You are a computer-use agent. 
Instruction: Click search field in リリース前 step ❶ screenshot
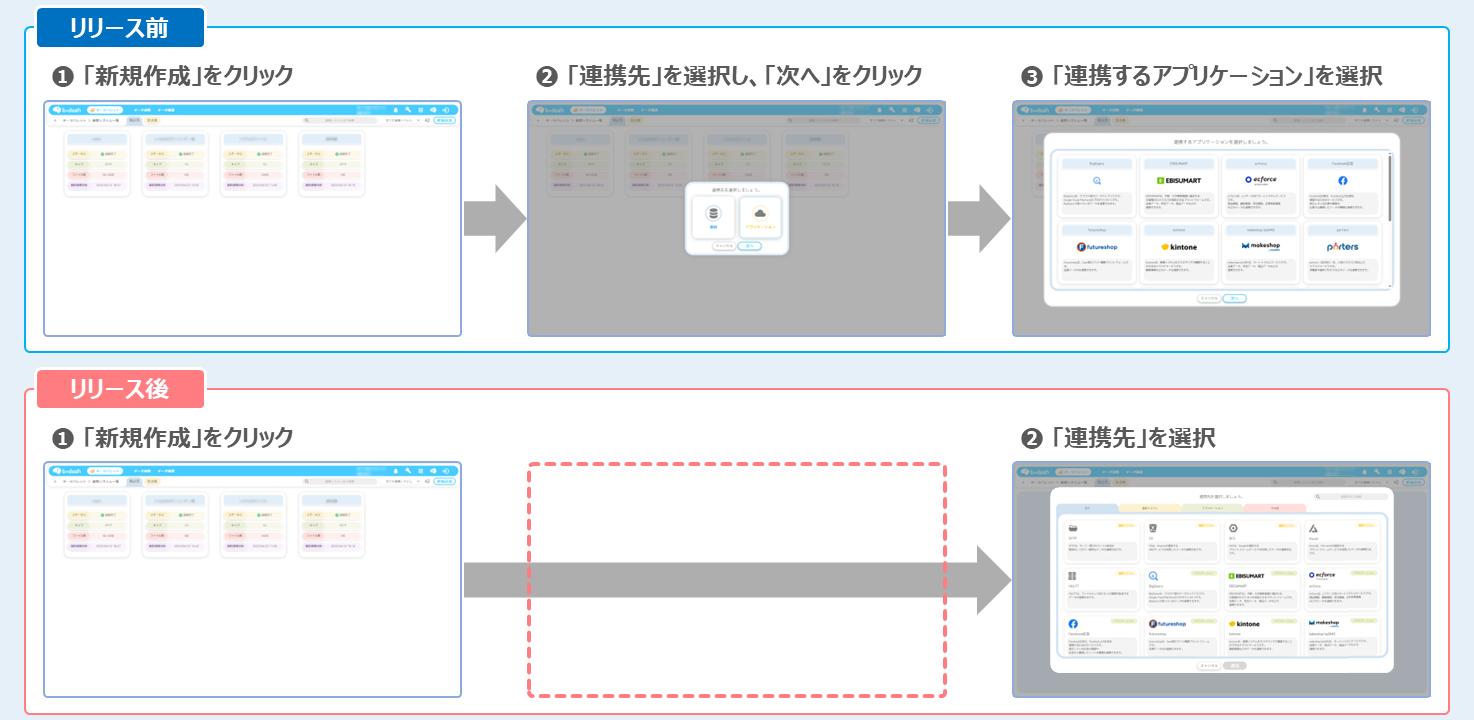coord(340,120)
